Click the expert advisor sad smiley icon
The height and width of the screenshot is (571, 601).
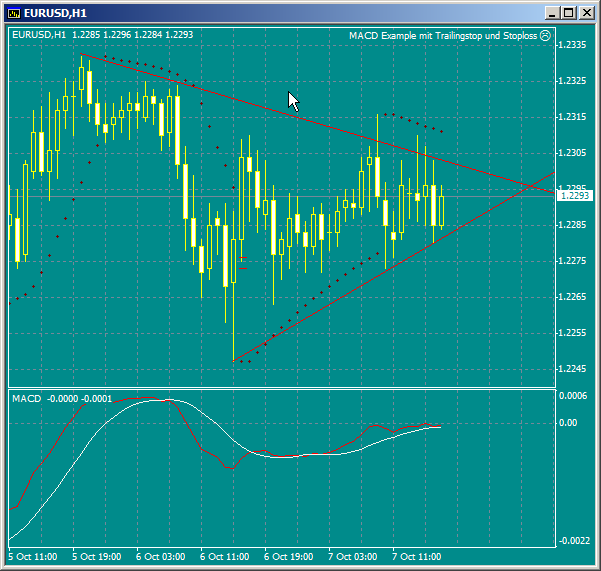pyautogui.click(x=545, y=35)
